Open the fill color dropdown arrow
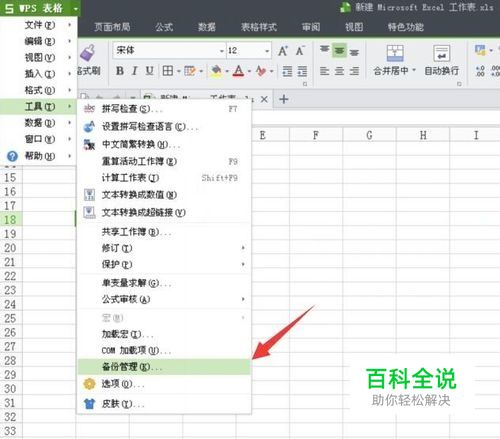500x439 pixels. pos(227,71)
